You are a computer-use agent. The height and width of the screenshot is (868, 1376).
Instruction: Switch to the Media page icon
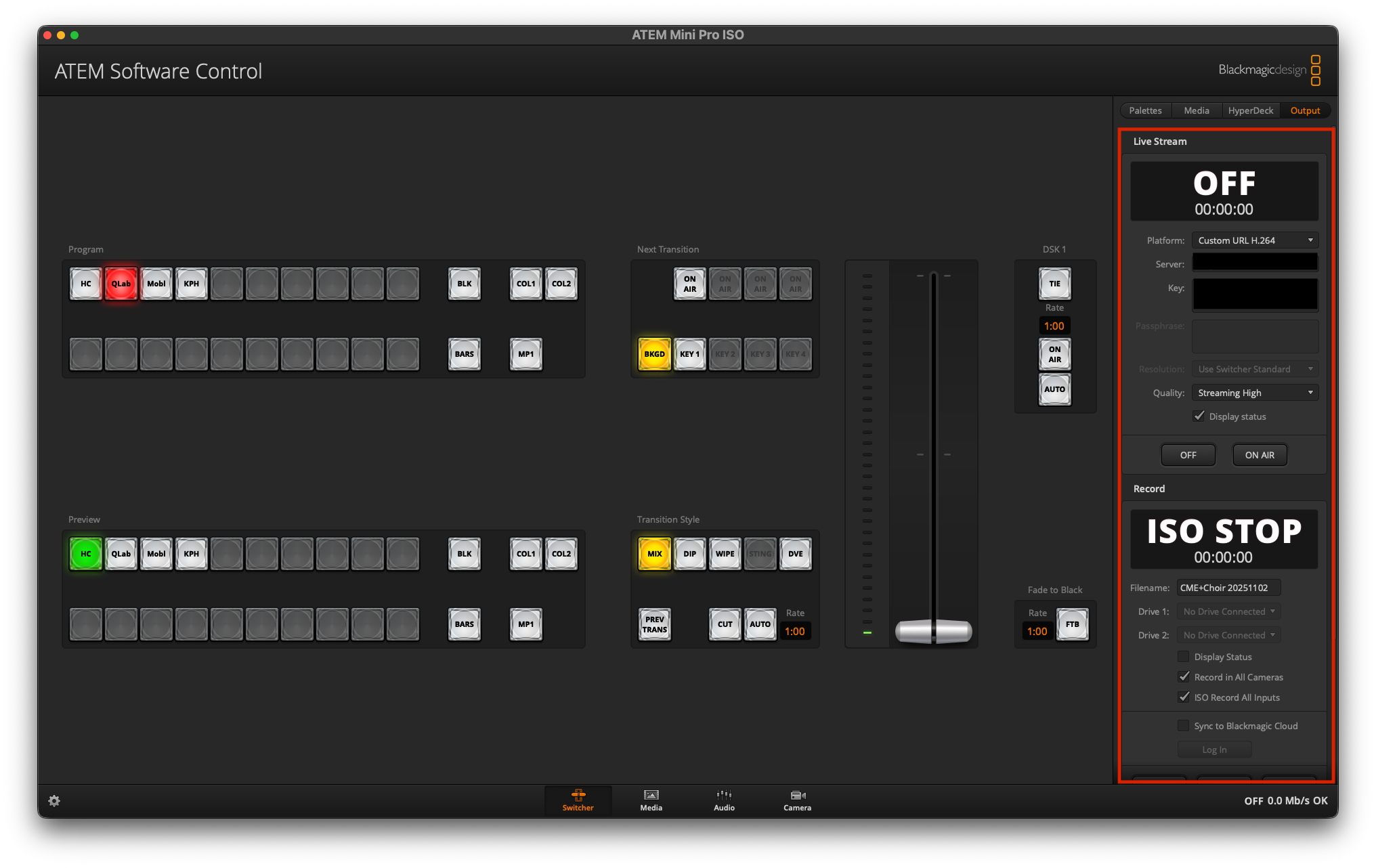651,800
